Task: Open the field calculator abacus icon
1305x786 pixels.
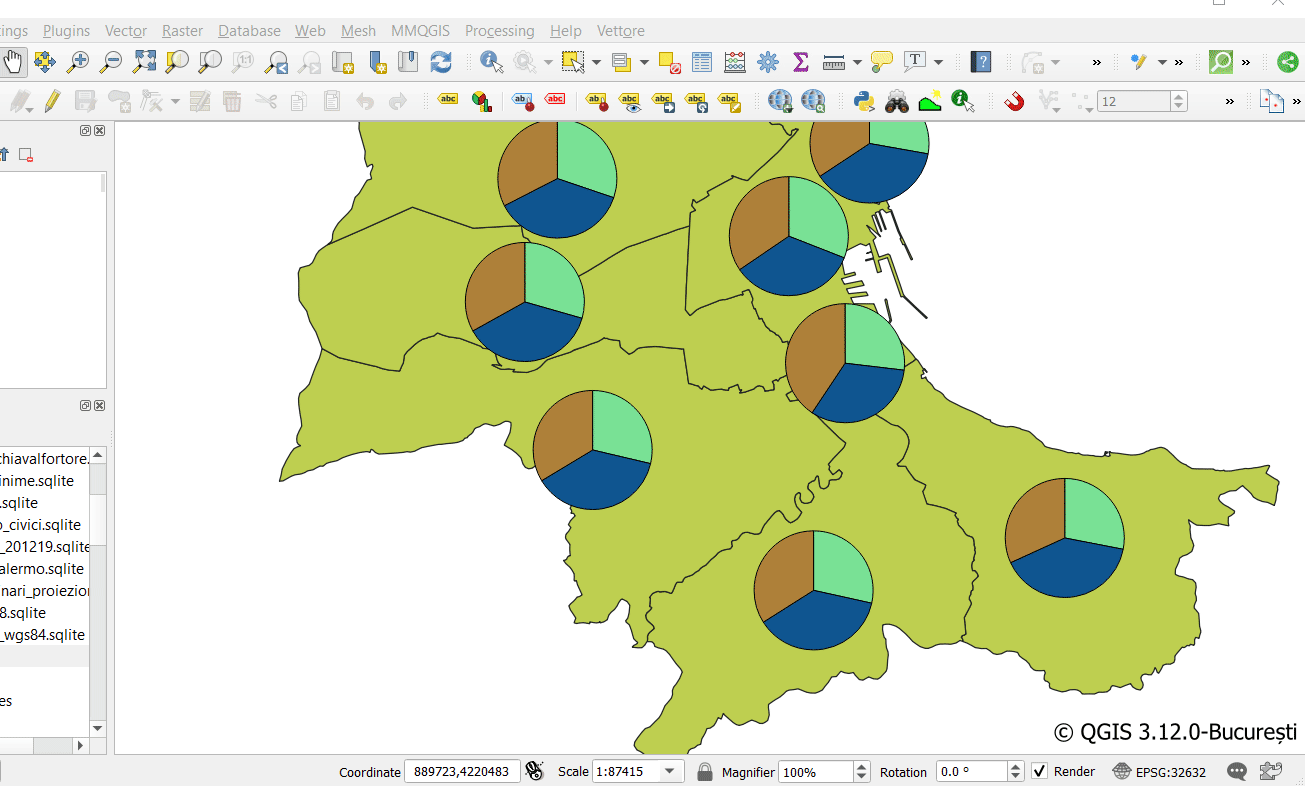Action: [x=735, y=62]
